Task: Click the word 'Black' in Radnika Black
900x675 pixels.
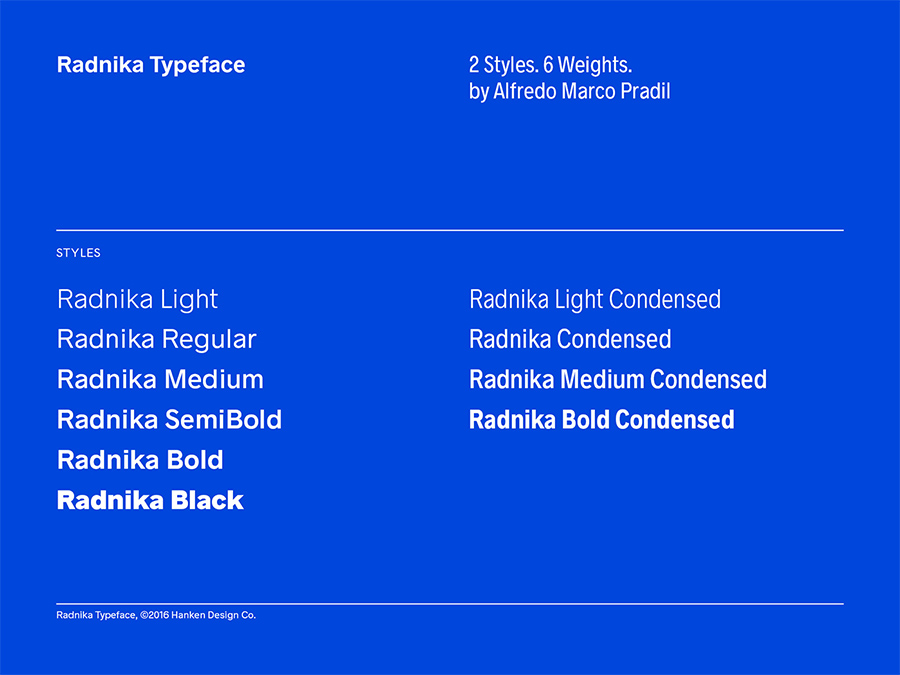Action: coord(207,501)
